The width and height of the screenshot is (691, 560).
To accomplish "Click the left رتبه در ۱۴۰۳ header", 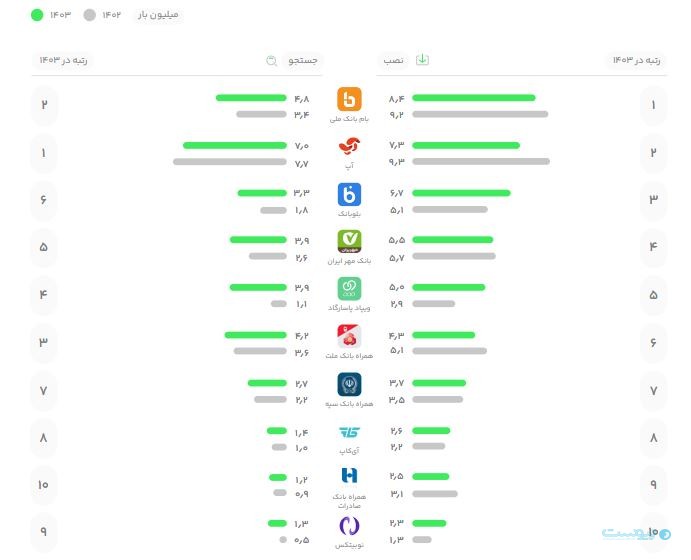I will tap(63, 60).
